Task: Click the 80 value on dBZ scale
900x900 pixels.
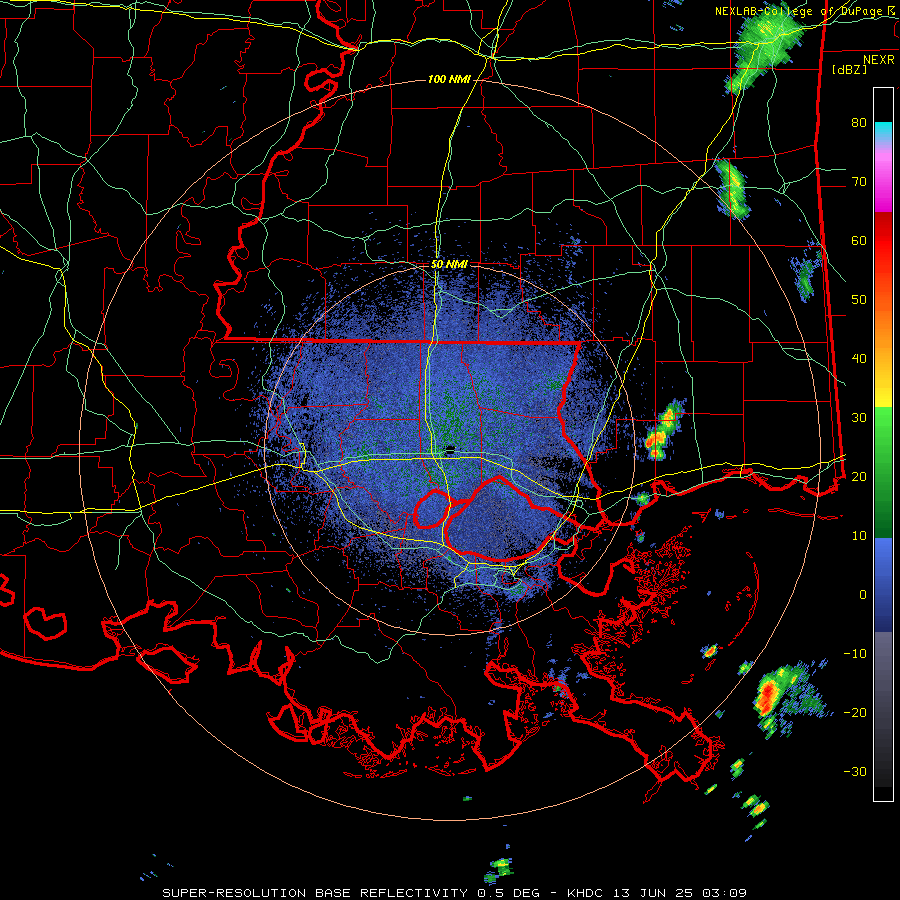Action: [859, 123]
